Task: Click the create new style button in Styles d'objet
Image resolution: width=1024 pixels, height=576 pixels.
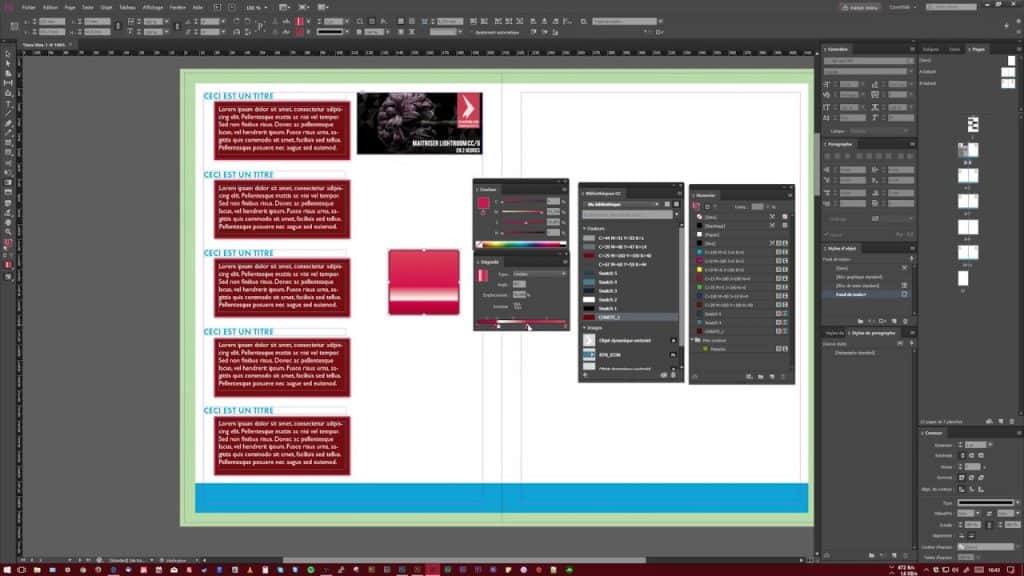Action: click(x=894, y=319)
